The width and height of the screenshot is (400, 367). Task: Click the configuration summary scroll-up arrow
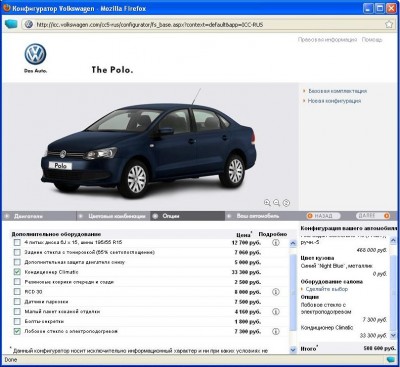pyautogui.click(x=393, y=240)
